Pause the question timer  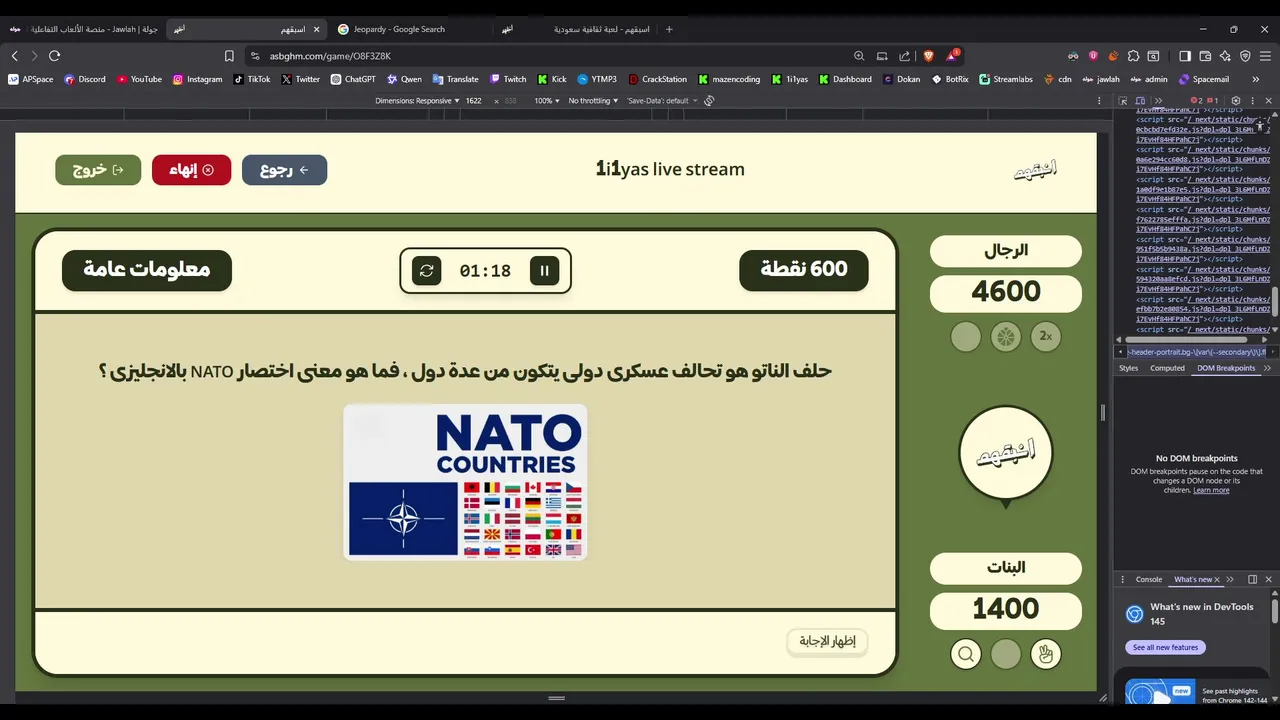coord(545,270)
